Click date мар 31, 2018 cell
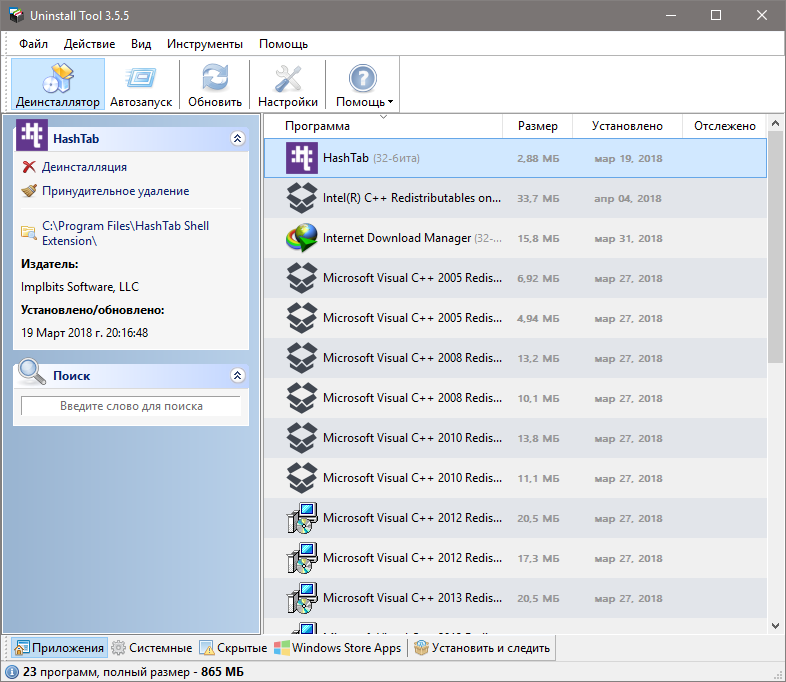The image size is (786, 682). 628,239
